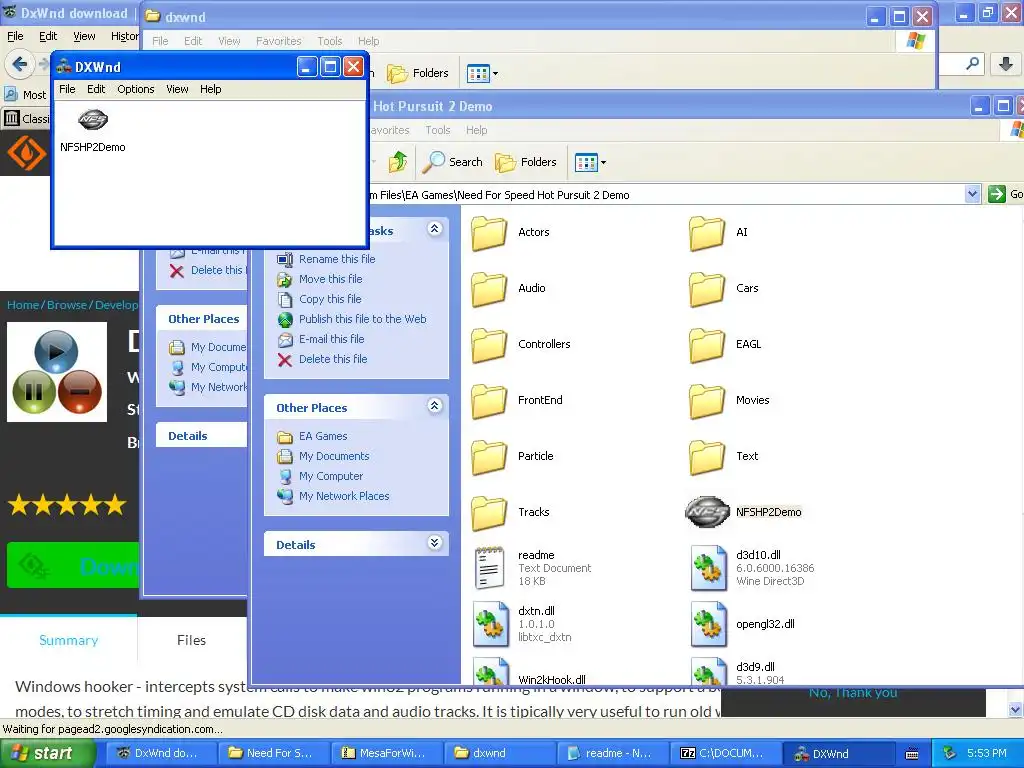Select the FrontEnd folder
The width and height of the screenshot is (1024, 768).
pyautogui.click(x=517, y=400)
